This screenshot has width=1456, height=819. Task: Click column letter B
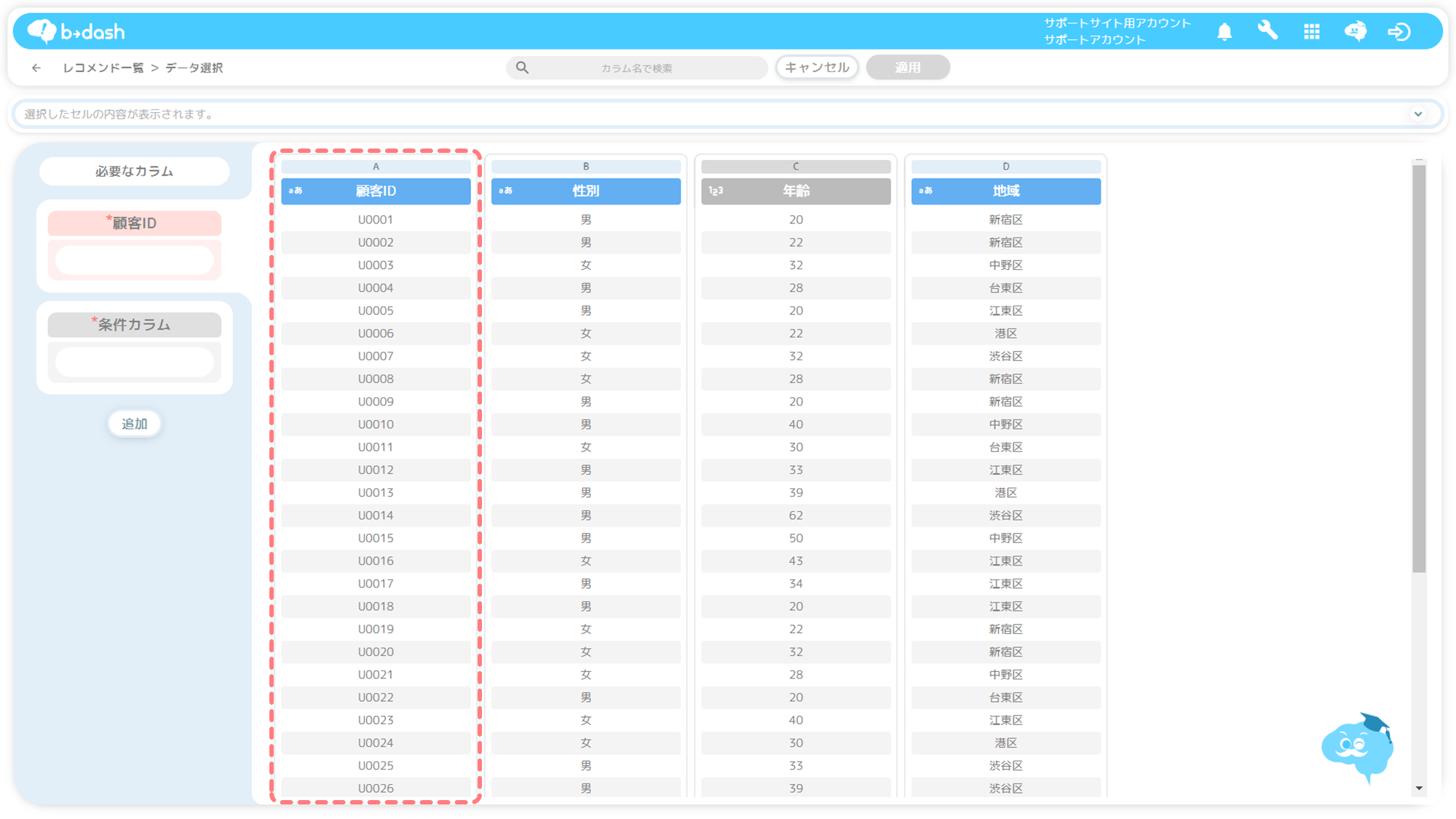click(x=586, y=167)
